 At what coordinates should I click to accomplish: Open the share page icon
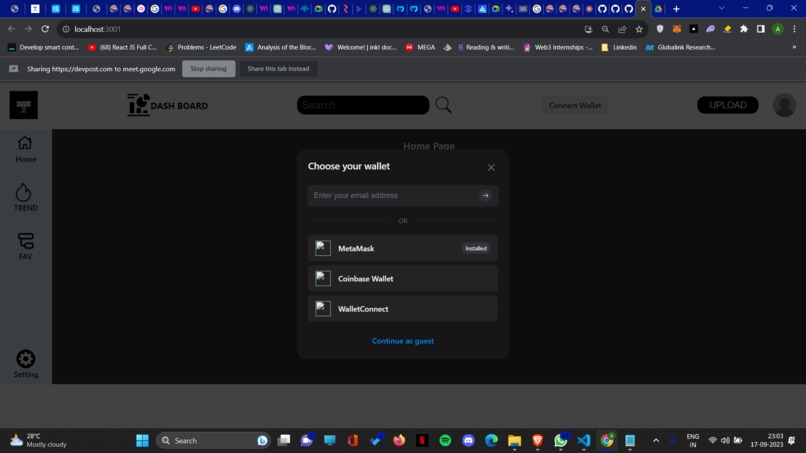[622, 29]
